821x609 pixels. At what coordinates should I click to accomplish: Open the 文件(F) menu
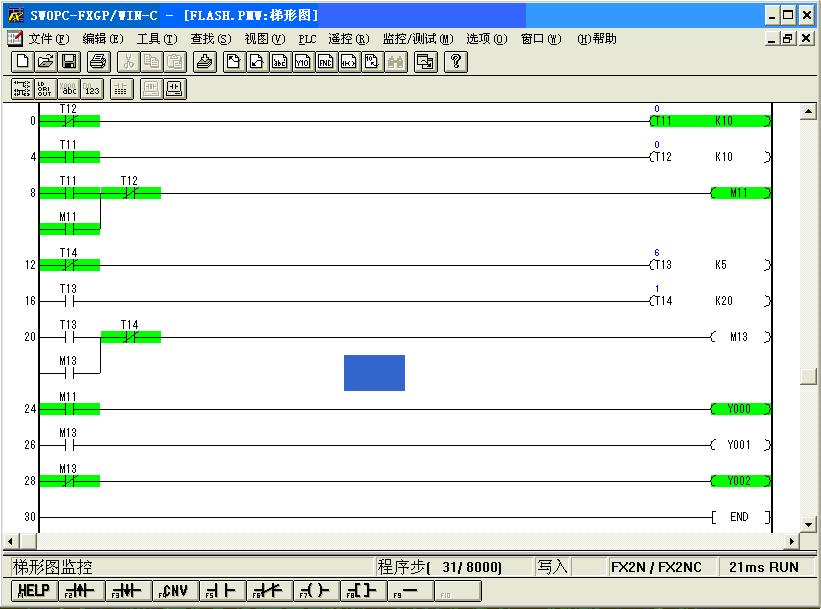[48, 39]
